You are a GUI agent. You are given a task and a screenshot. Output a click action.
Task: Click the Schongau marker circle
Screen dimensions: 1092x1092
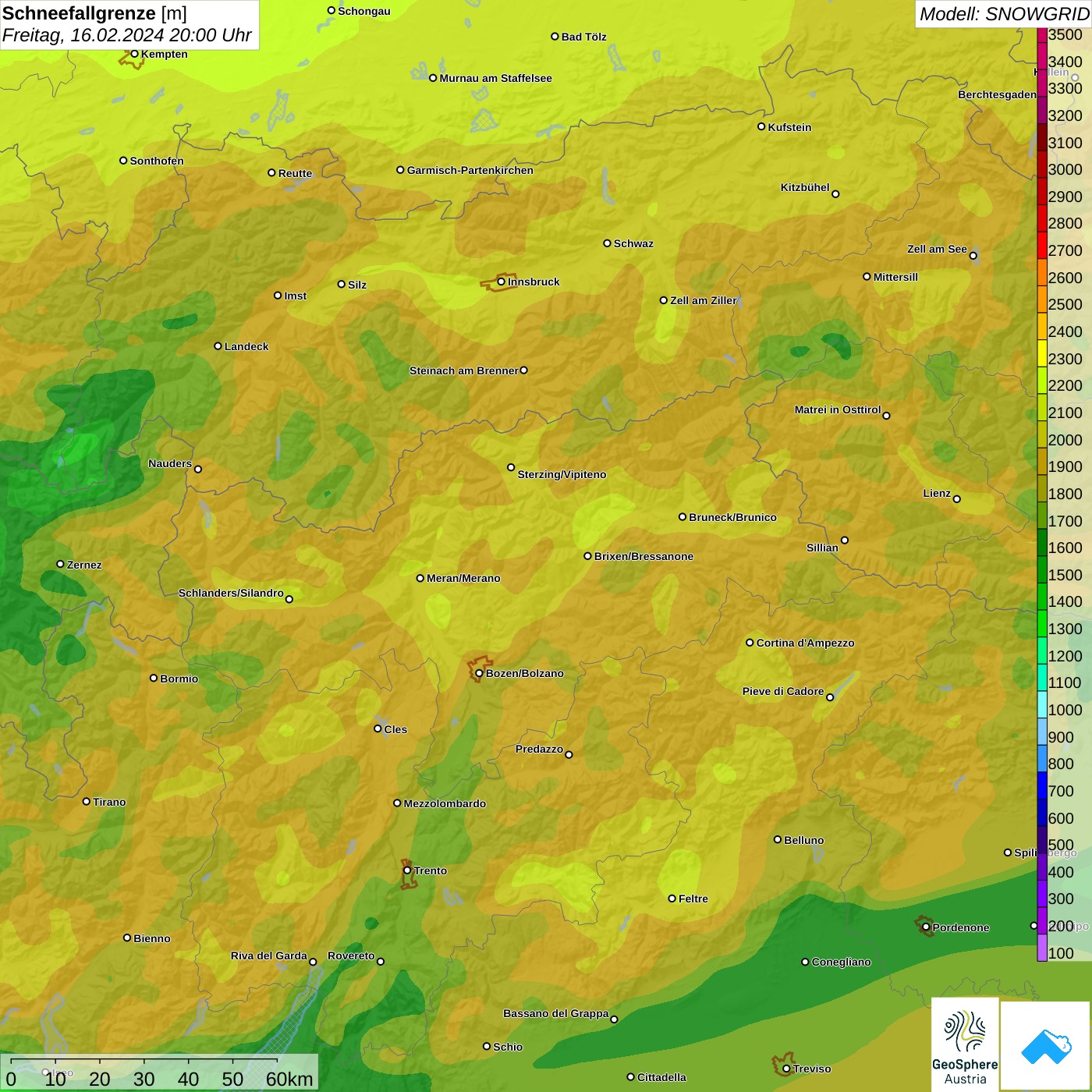[x=331, y=11]
